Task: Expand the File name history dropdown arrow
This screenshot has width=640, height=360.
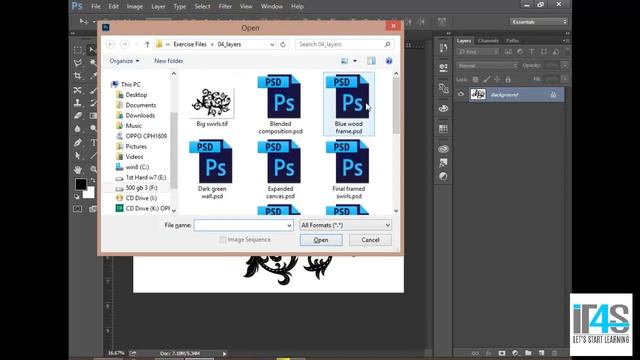Action: 289,225
